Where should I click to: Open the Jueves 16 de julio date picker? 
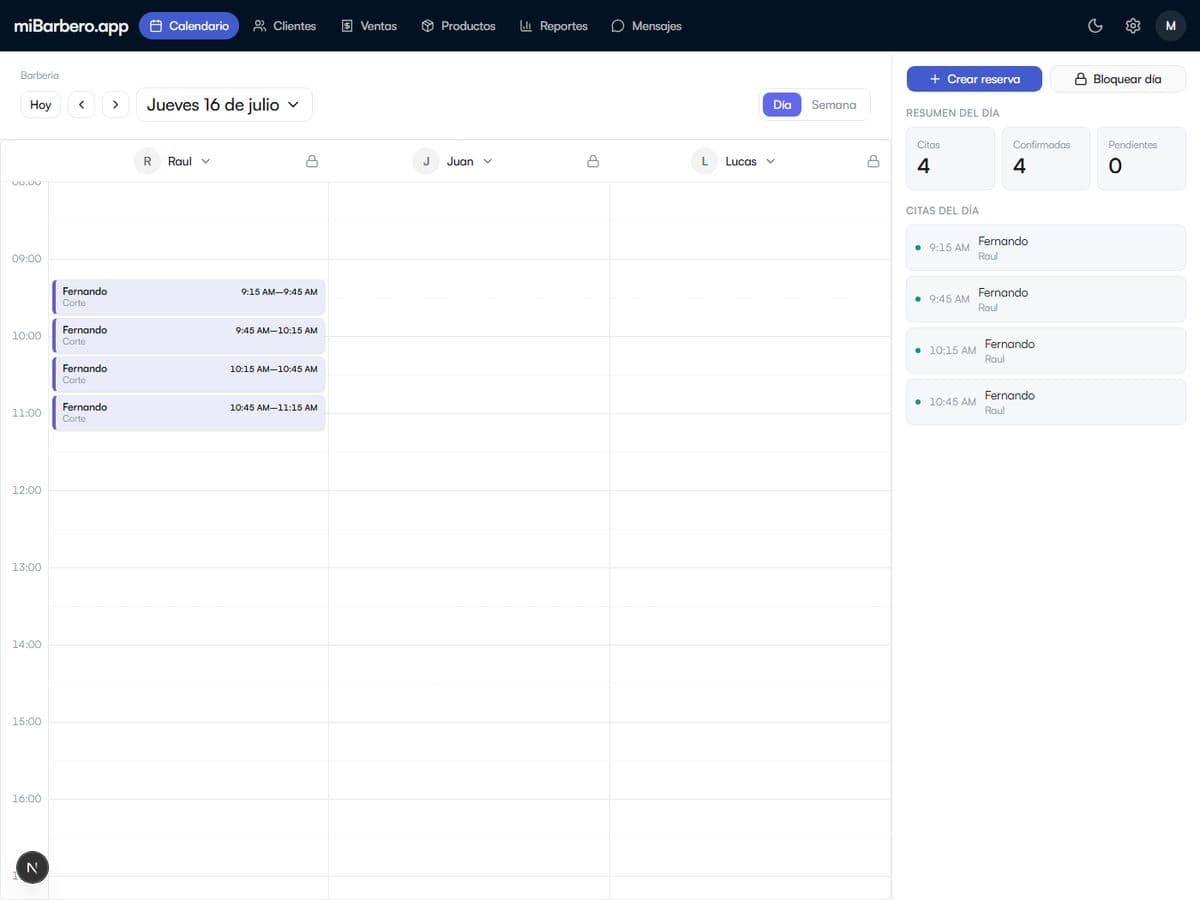click(x=224, y=105)
